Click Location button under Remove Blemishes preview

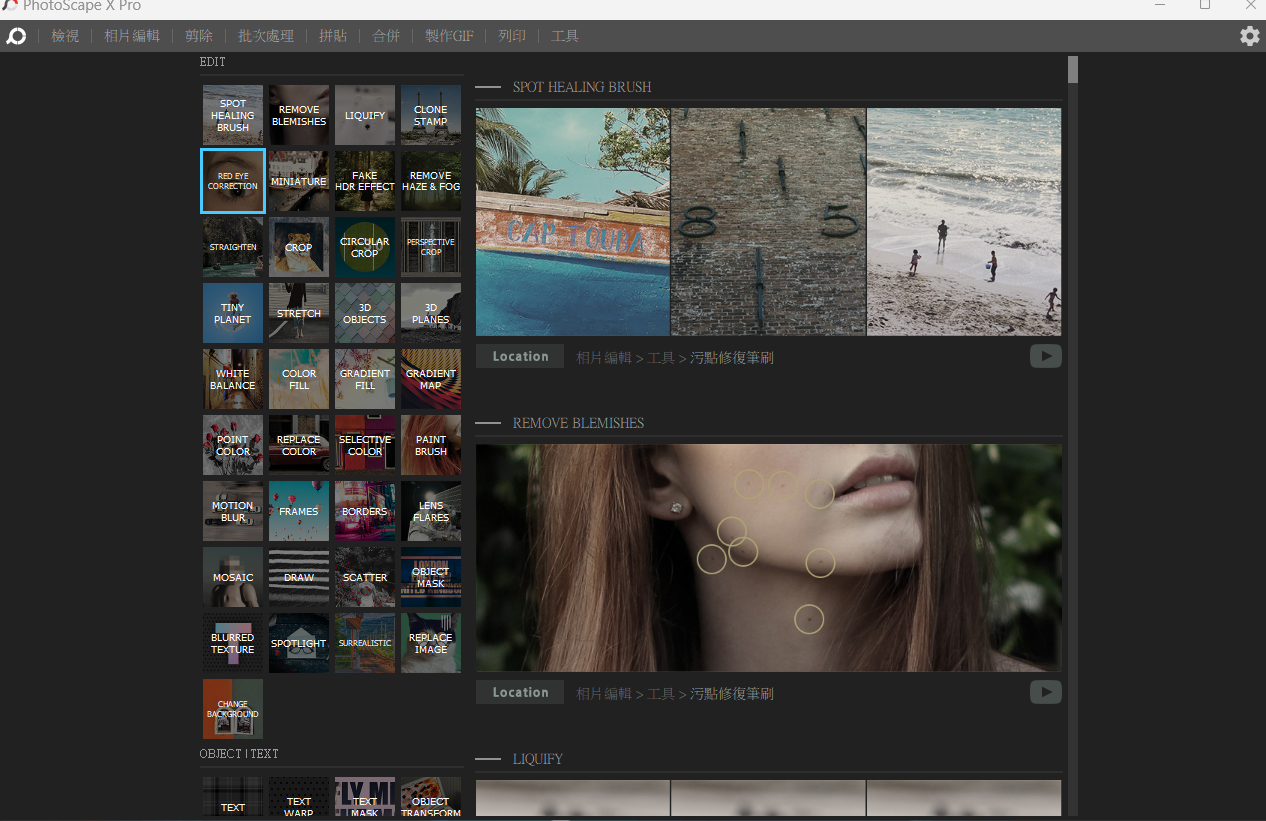point(520,692)
